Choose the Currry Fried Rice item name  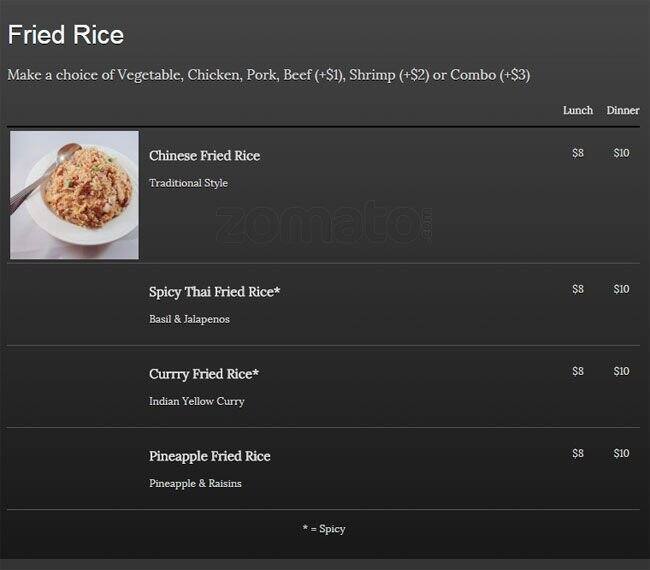(x=204, y=374)
